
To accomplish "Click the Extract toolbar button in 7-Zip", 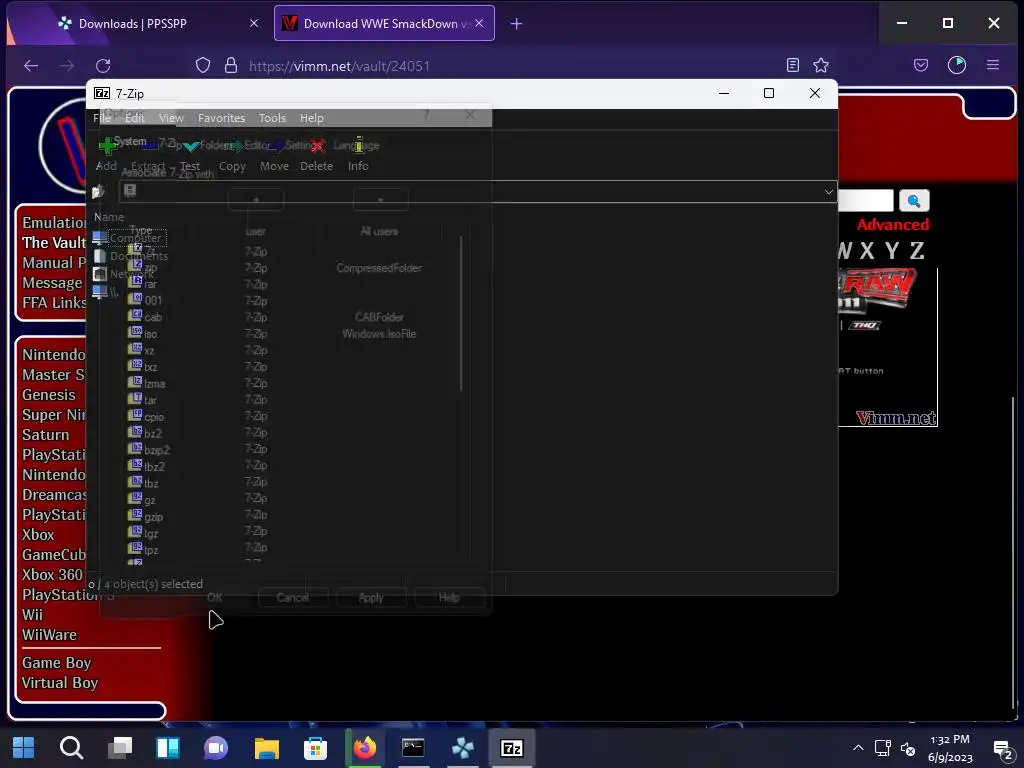I will pyautogui.click(x=148, y=155).
